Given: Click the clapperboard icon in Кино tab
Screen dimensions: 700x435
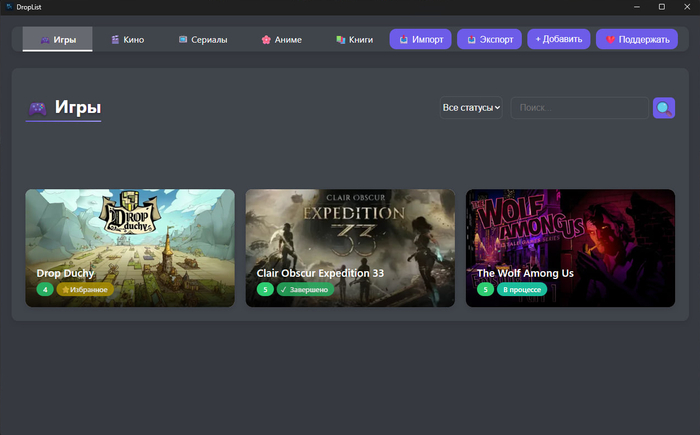Looking at the screenshot, I should coord(115,39).
